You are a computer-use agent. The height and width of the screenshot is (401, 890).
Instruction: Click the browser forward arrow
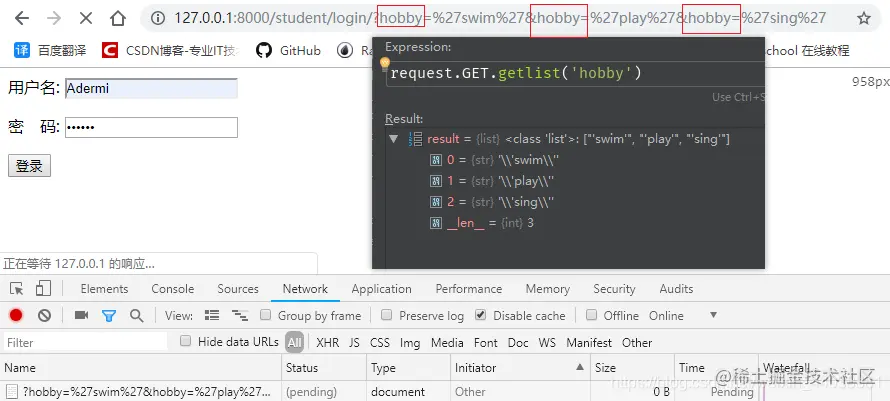coord(54,19)
